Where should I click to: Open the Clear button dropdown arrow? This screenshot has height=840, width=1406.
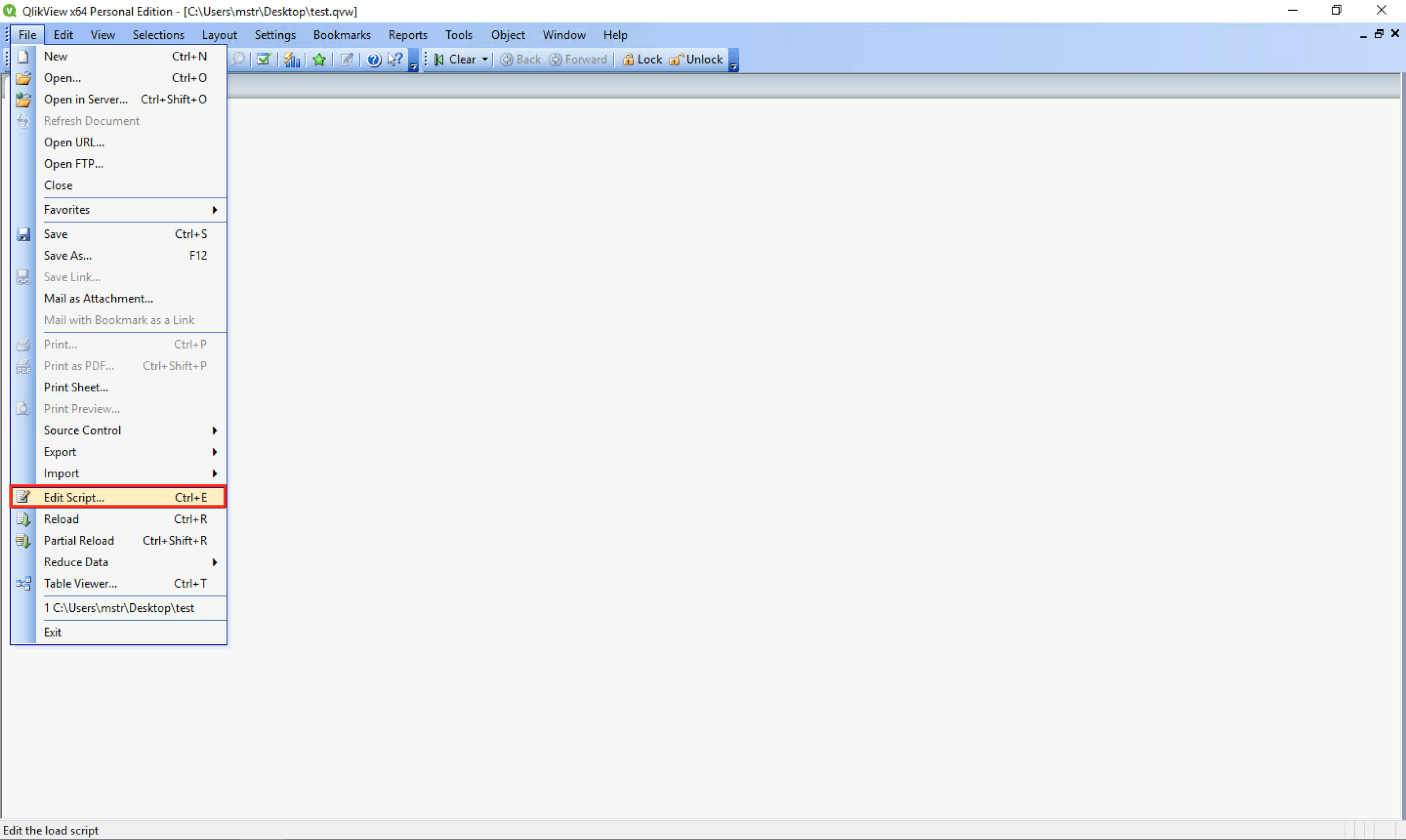[485, 60]
